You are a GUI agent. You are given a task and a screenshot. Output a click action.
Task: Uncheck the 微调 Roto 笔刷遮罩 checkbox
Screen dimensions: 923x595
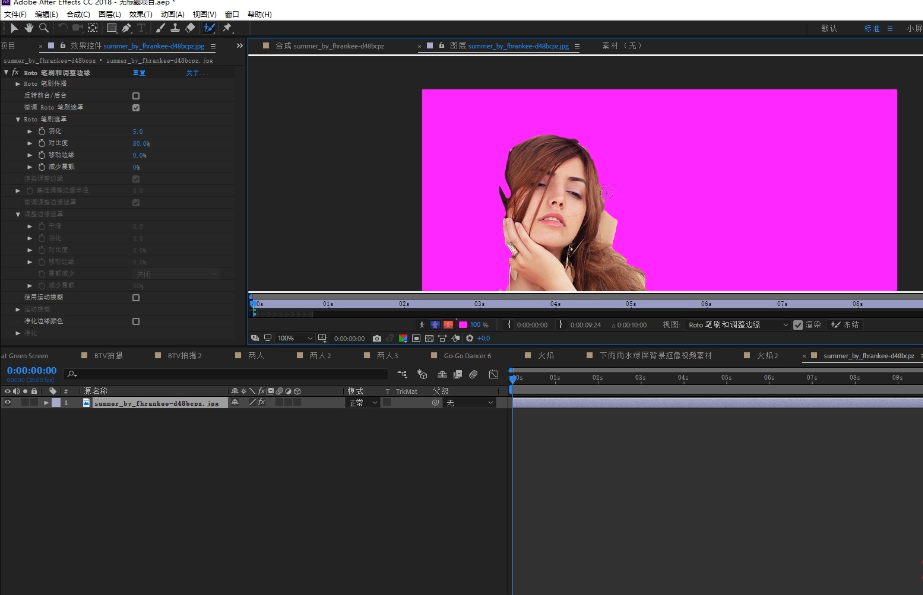(x=136, y=107)
